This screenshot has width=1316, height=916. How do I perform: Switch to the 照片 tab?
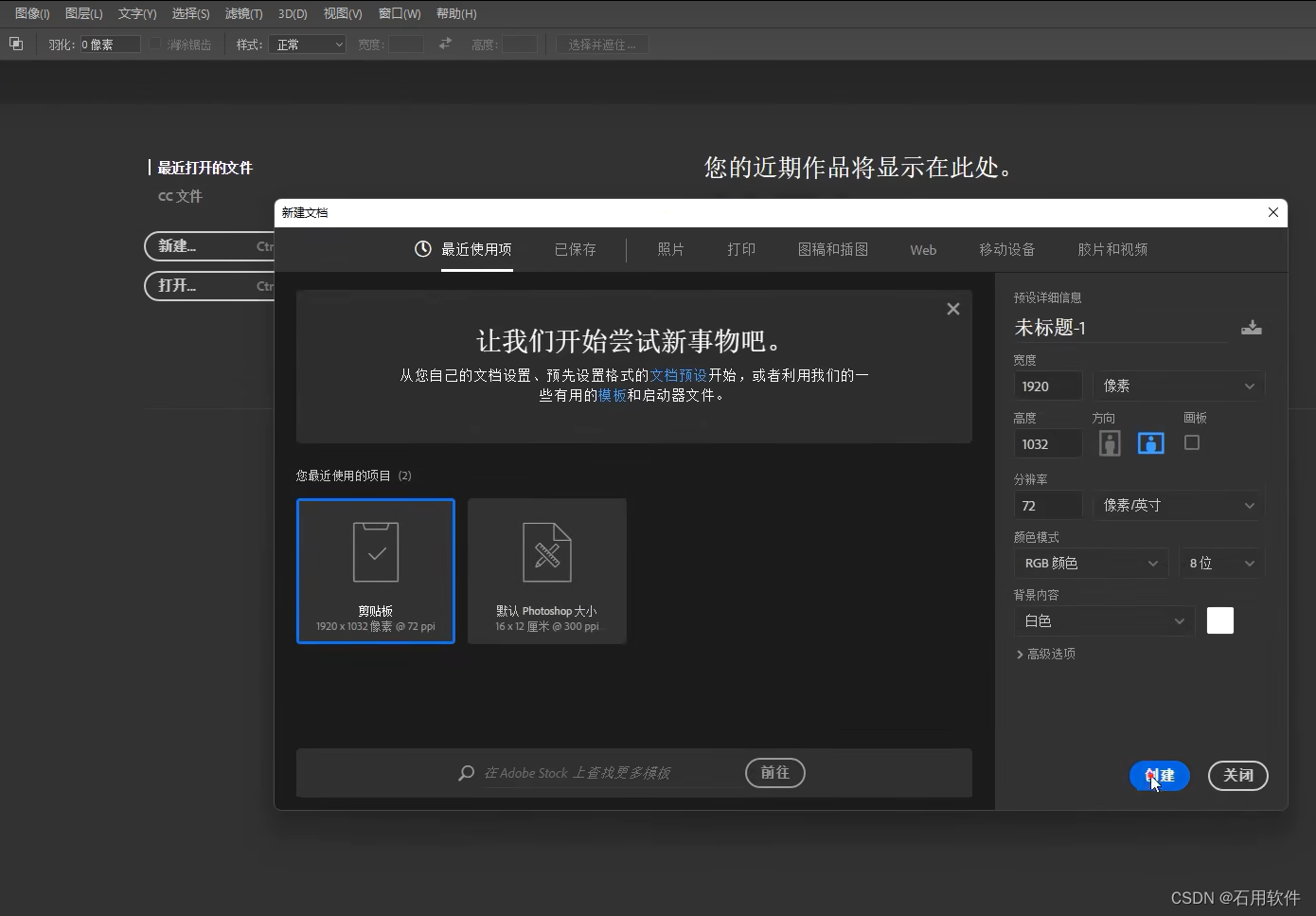[670, 249]
